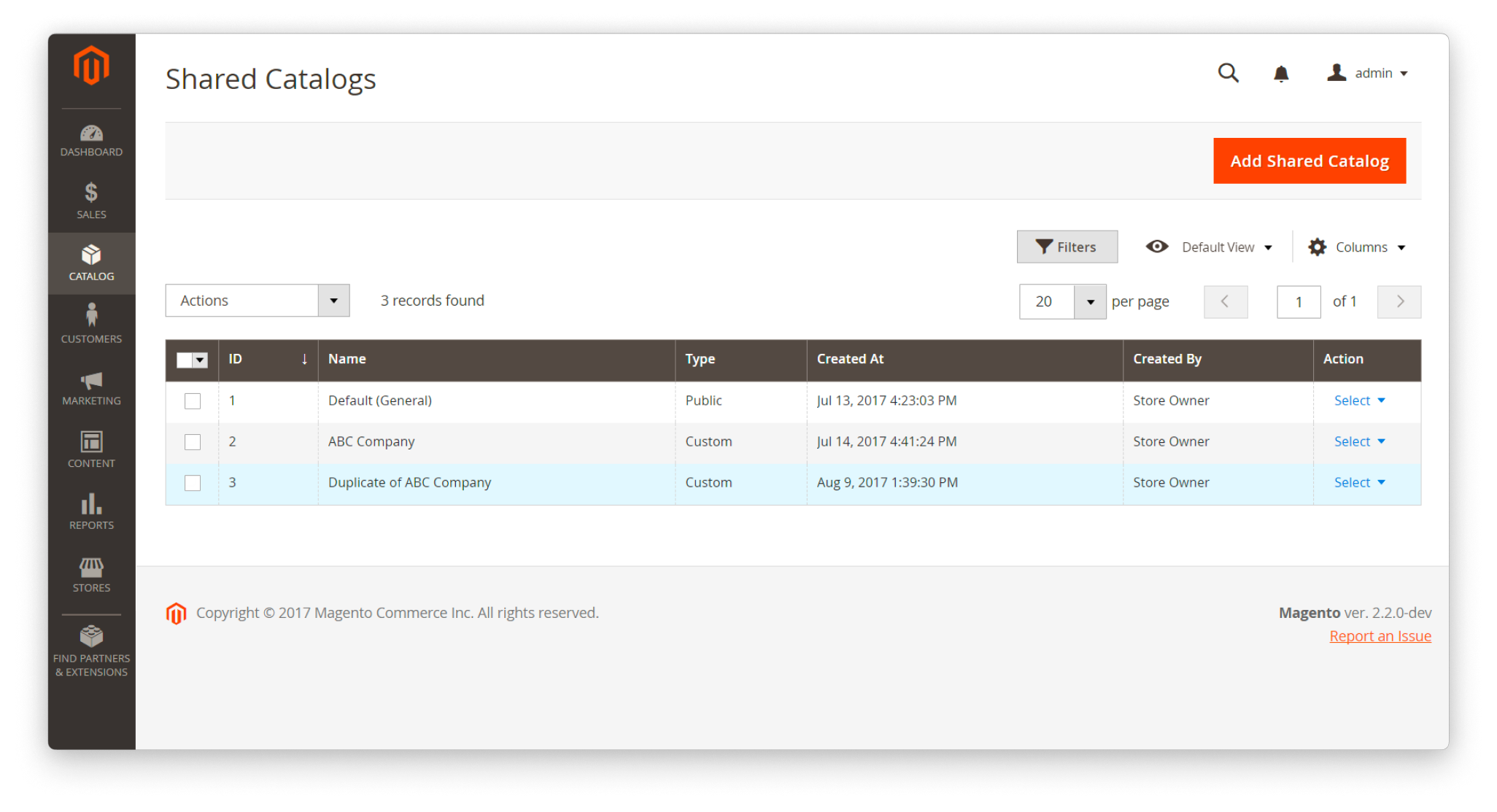Click the Marketing icon in sidebar

[90, 390]
